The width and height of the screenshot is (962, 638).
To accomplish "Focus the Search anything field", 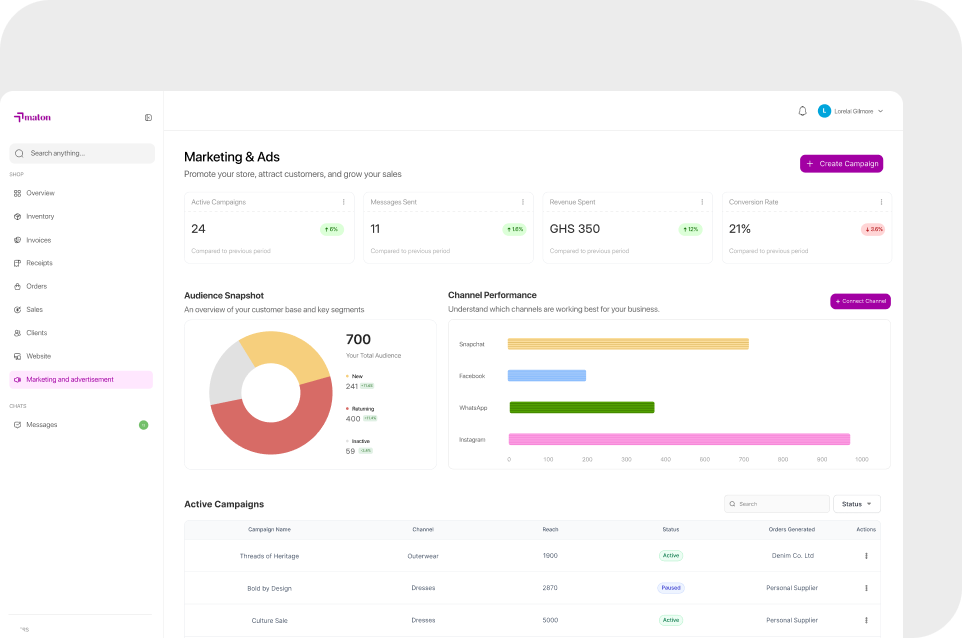I will (x=82, y=153).
